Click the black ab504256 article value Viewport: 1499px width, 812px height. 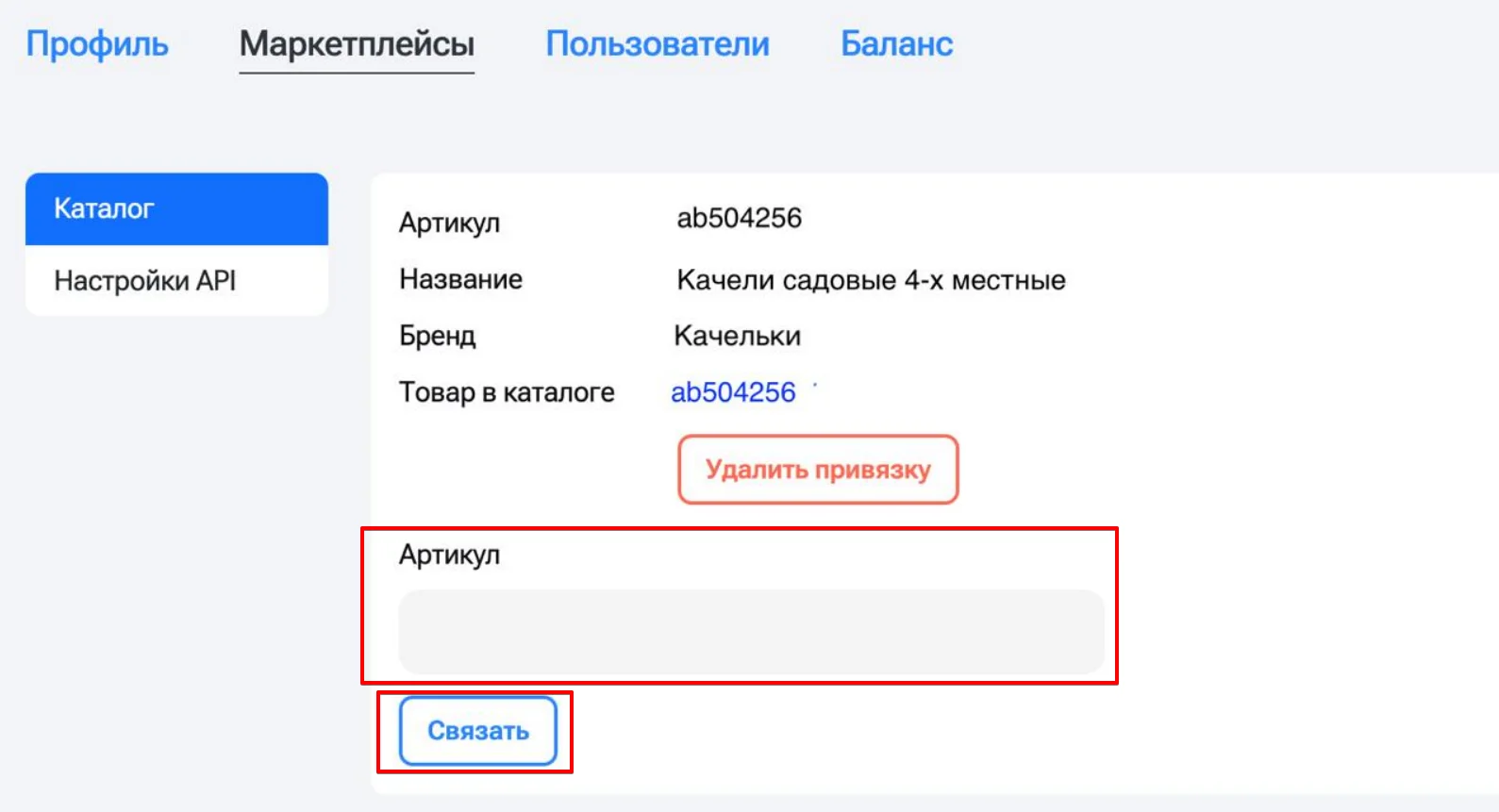(x=739, y=218)
